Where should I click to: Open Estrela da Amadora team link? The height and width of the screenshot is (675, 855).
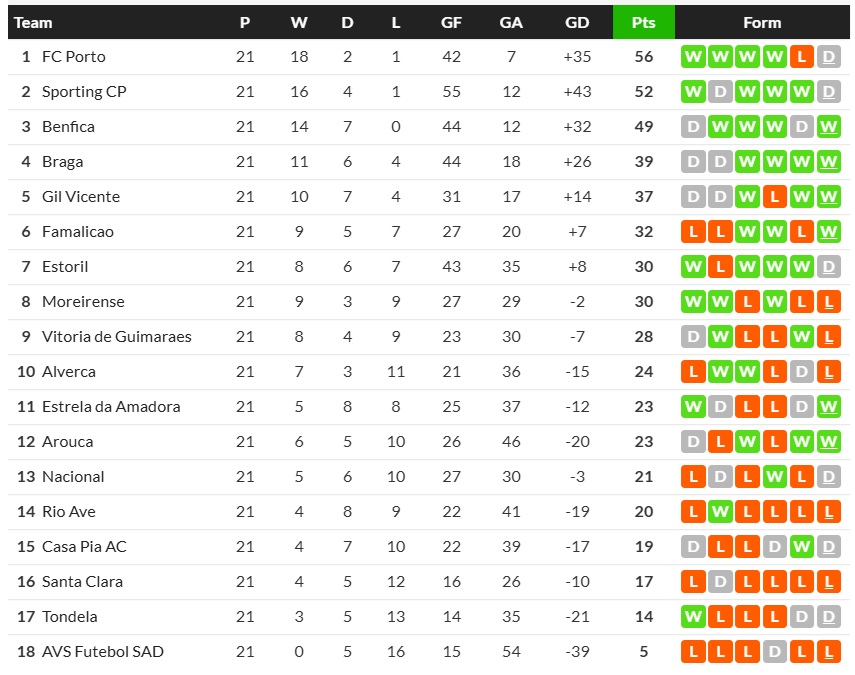tap(111, 407)
